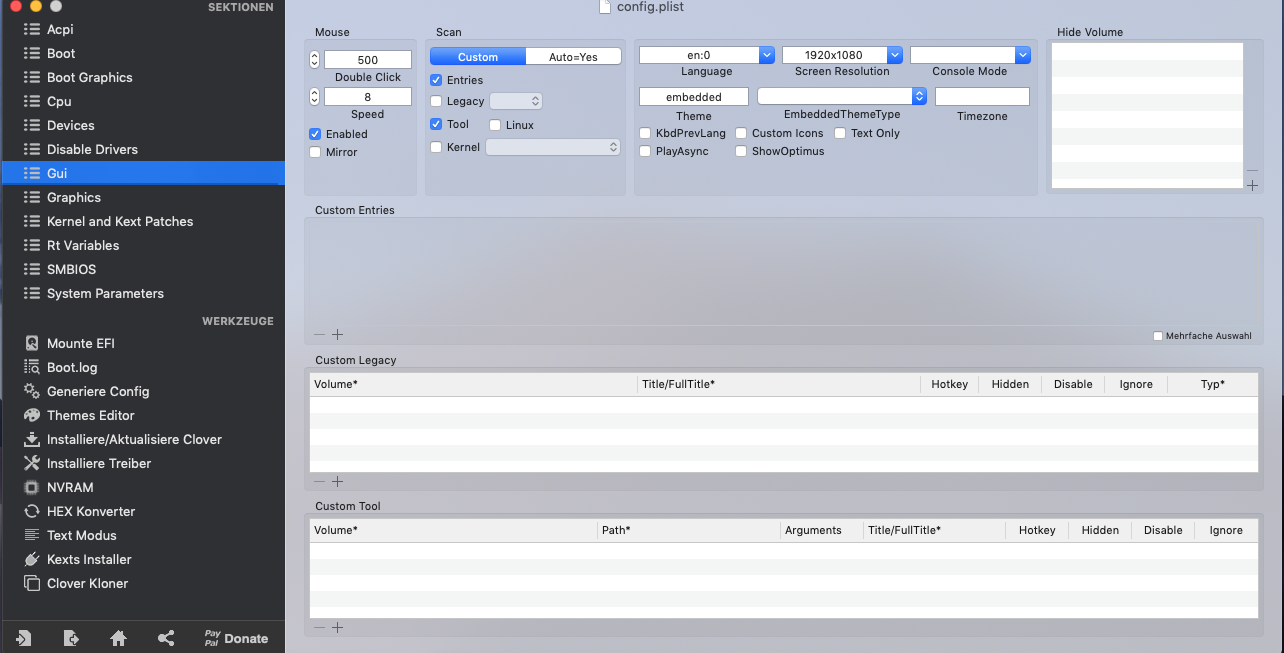
Task: Enable Scan Kernel checkbox
Action: (436, 147)
